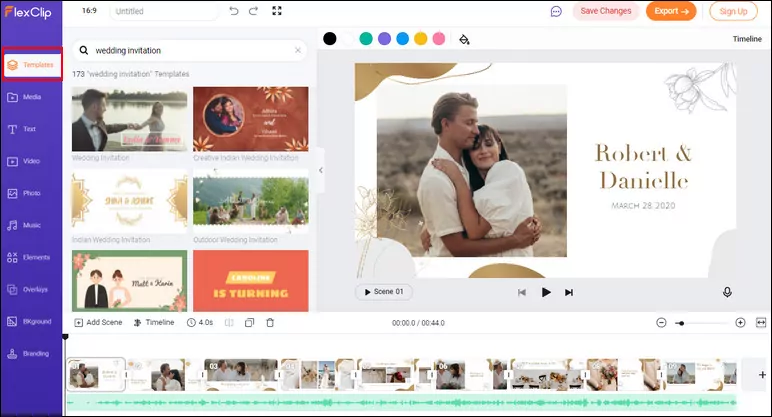Enter fullscreen preview mode
The image size is (772, 417).
pos(277,11)
